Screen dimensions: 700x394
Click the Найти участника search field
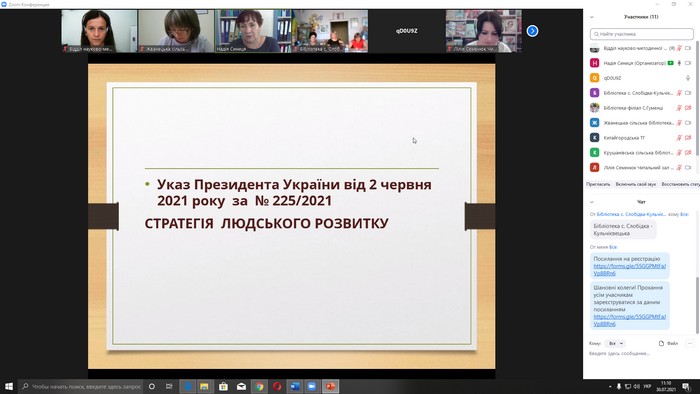click(x=642, y=34)
